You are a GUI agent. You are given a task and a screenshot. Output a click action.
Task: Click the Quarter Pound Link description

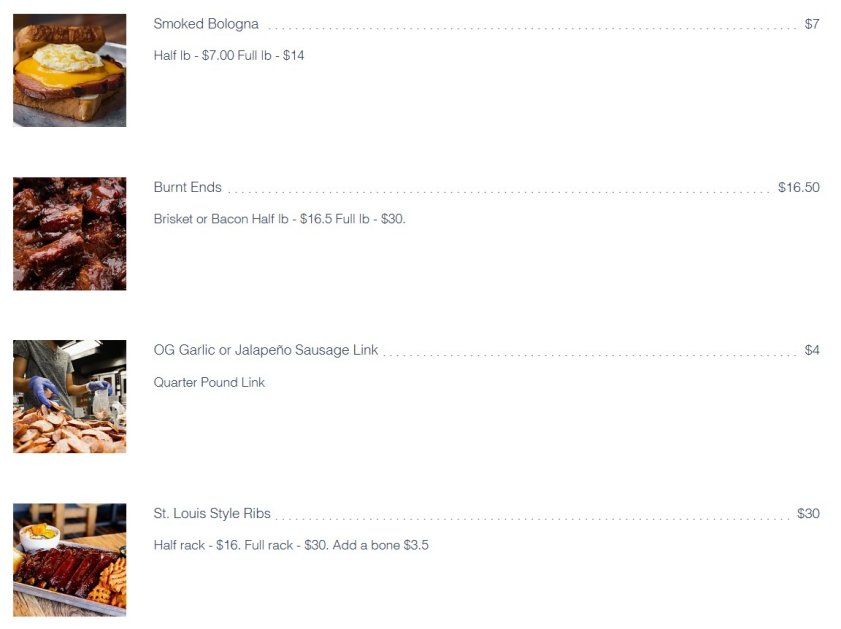pyautogui.click(x=209, y=382)
